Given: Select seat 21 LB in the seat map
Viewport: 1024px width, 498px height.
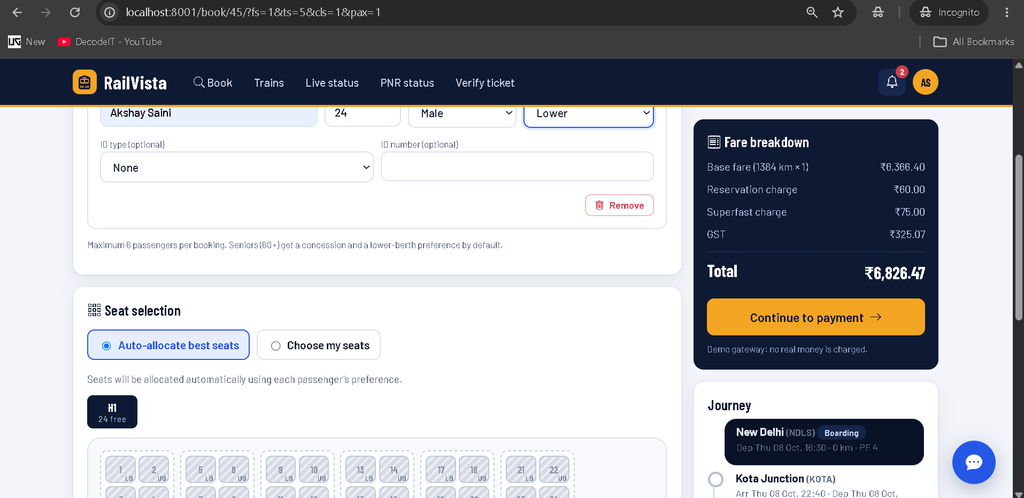Looking at the screenshot, I should [521, 469].
